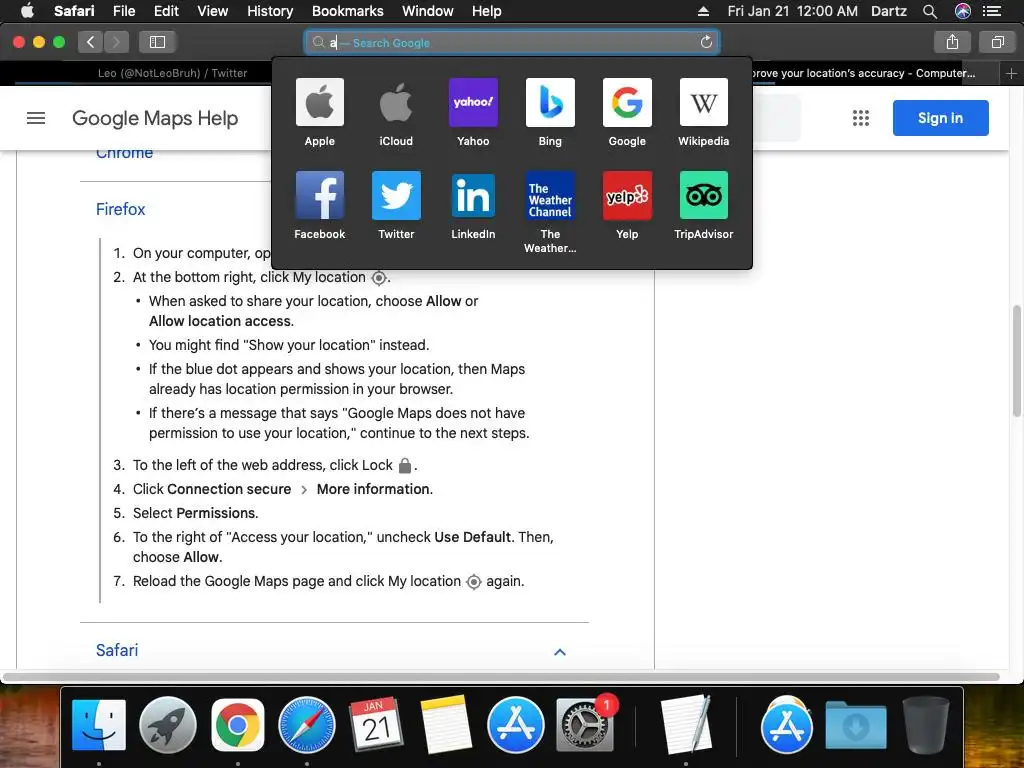
Task: Add a new Safari tab
Action: (1011, 73)
